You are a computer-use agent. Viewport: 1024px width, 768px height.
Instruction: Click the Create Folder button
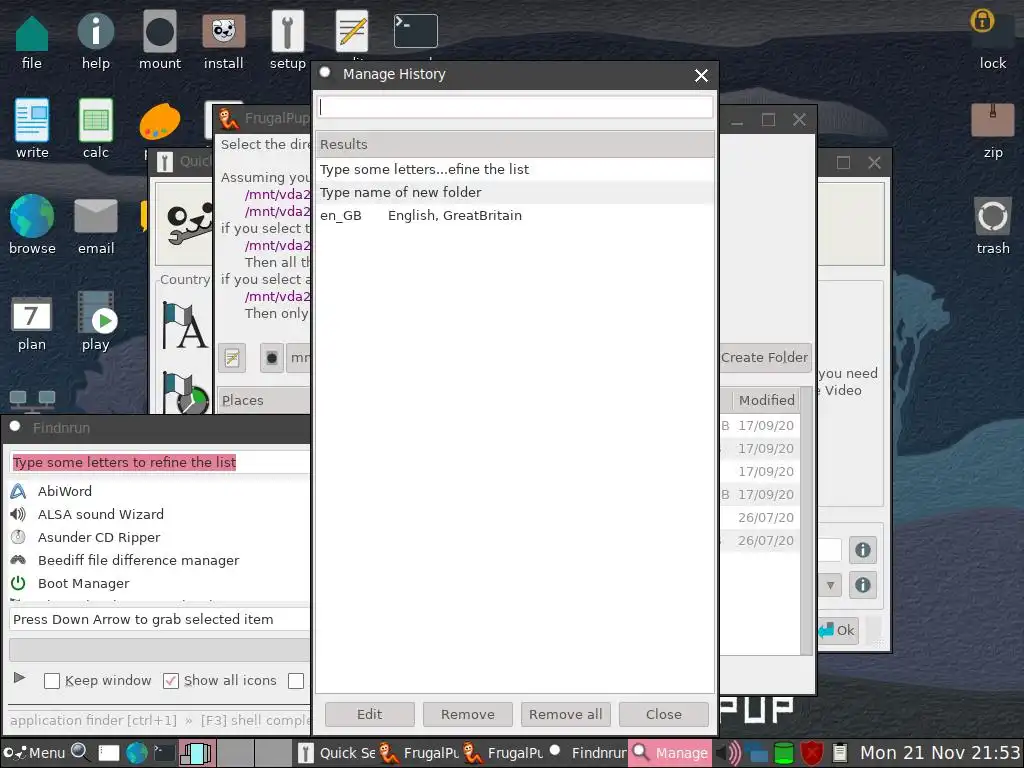click(x=765, y=358)
